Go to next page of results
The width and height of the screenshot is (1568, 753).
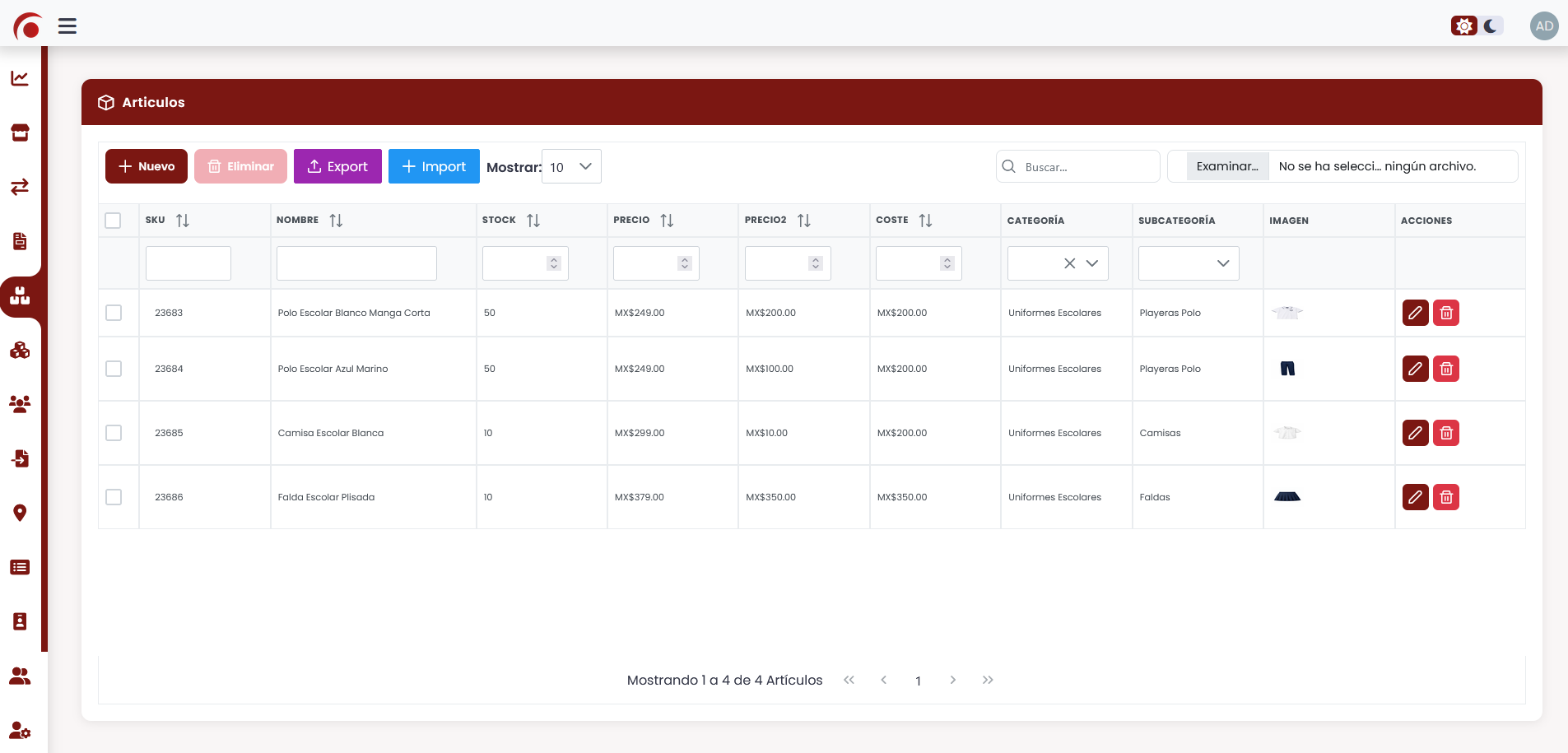953,680
